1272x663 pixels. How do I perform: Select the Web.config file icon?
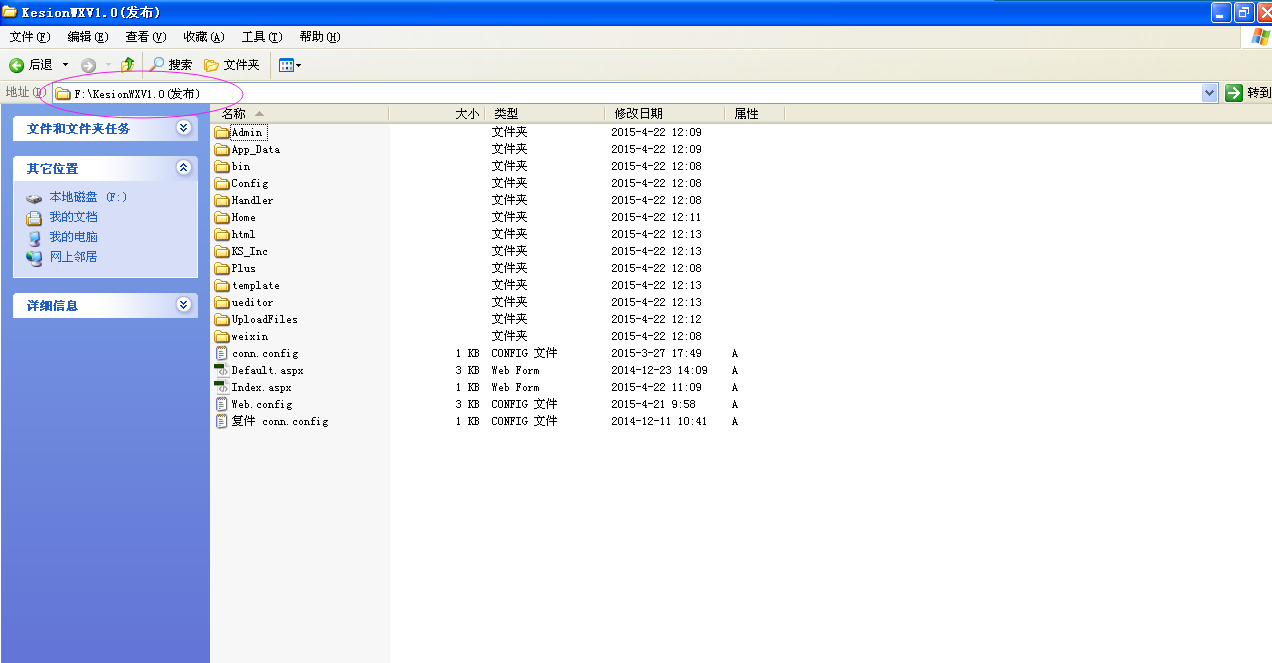[x=222, y=404]
